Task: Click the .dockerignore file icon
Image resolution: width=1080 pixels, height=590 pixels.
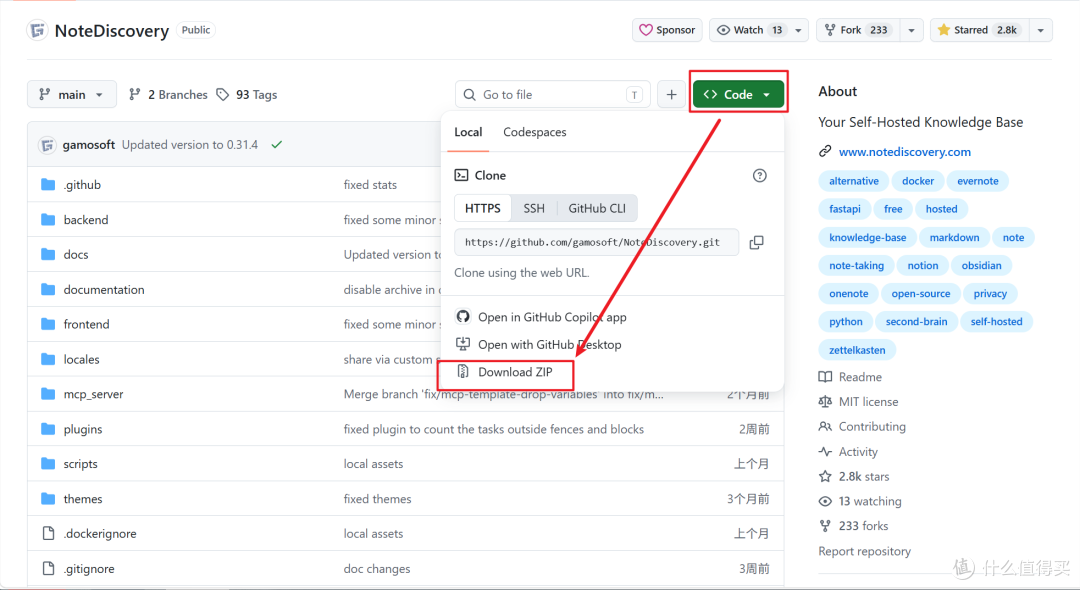Action: pos(48,534)
